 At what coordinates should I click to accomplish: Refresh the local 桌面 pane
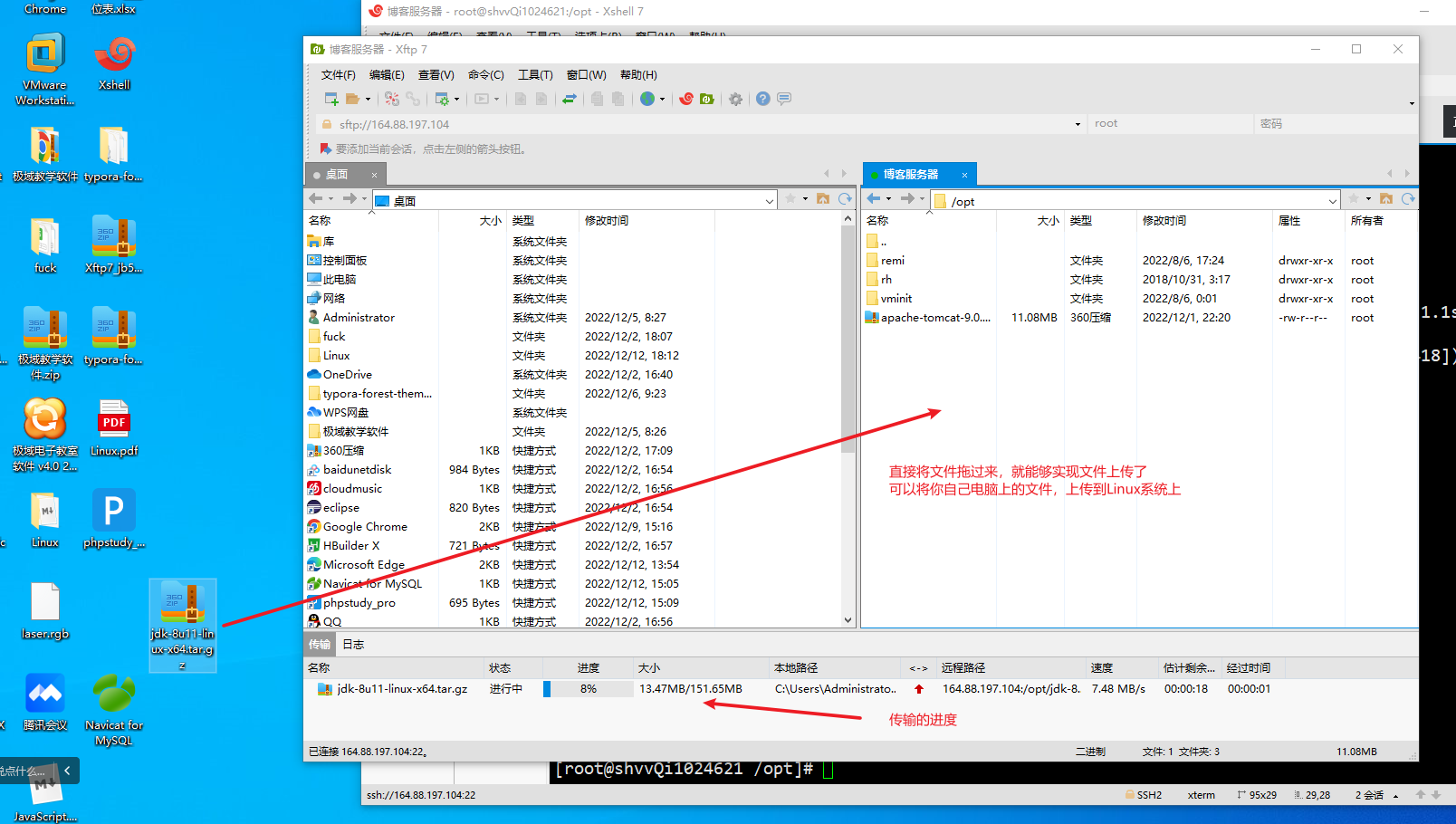click(x=845, y=199)
